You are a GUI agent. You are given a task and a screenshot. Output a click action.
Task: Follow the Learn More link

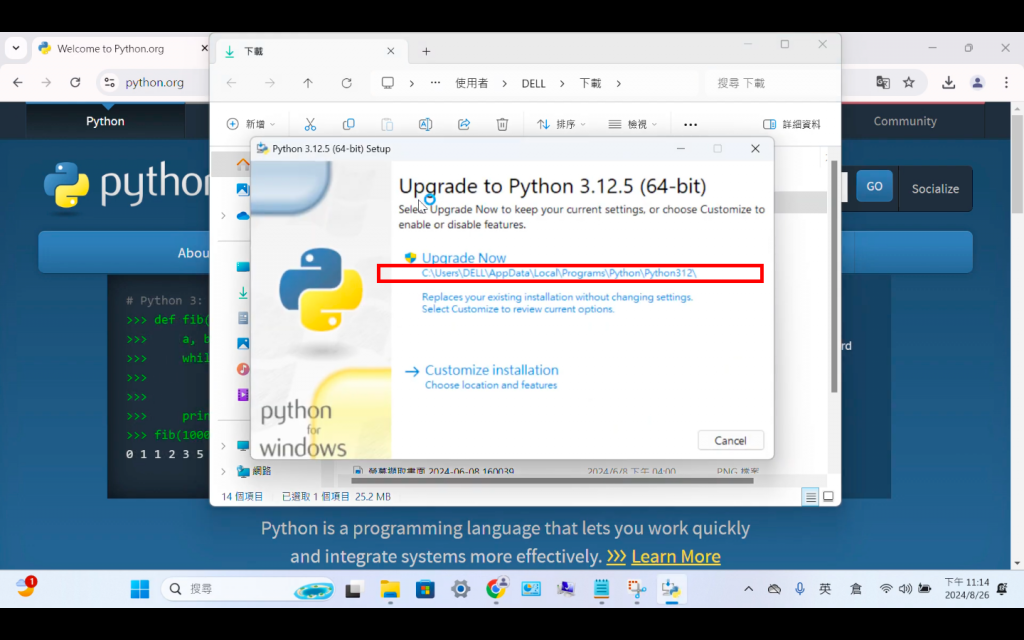(676, 556)
